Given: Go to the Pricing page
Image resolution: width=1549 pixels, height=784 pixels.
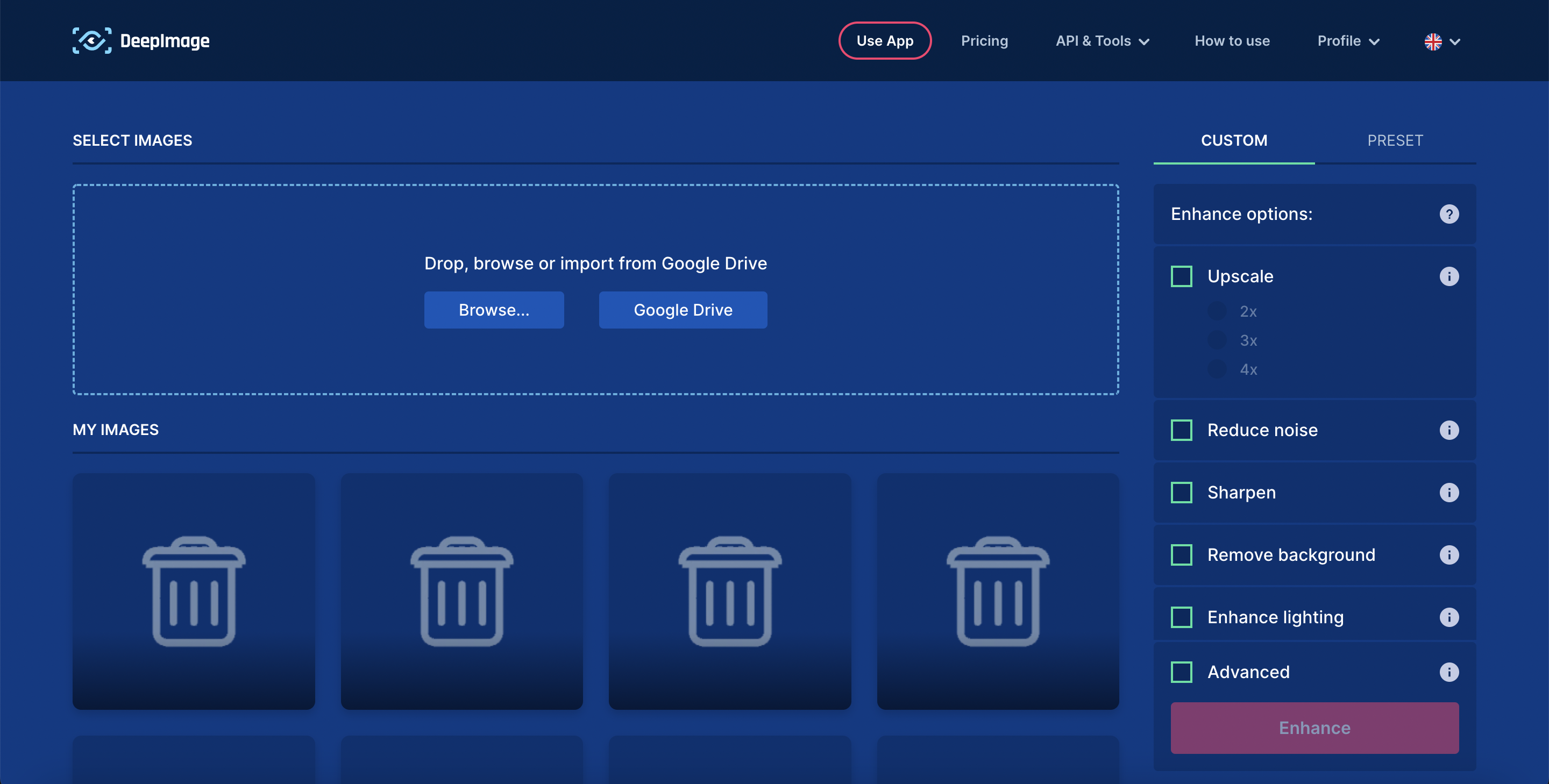Looking at the screenshot, I should tap(984, 41).
